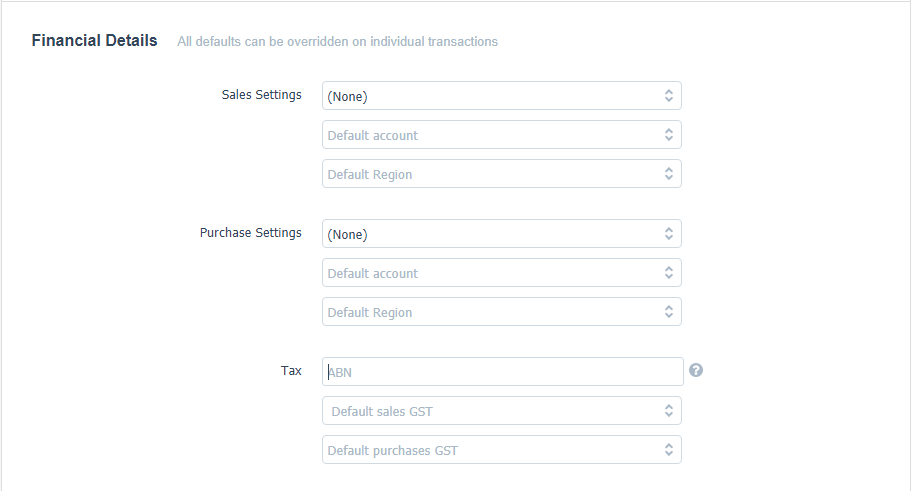Click up-down arrows on Default sales GST
The height and width of the screenshot is (491, 911).
coord(669,411)
